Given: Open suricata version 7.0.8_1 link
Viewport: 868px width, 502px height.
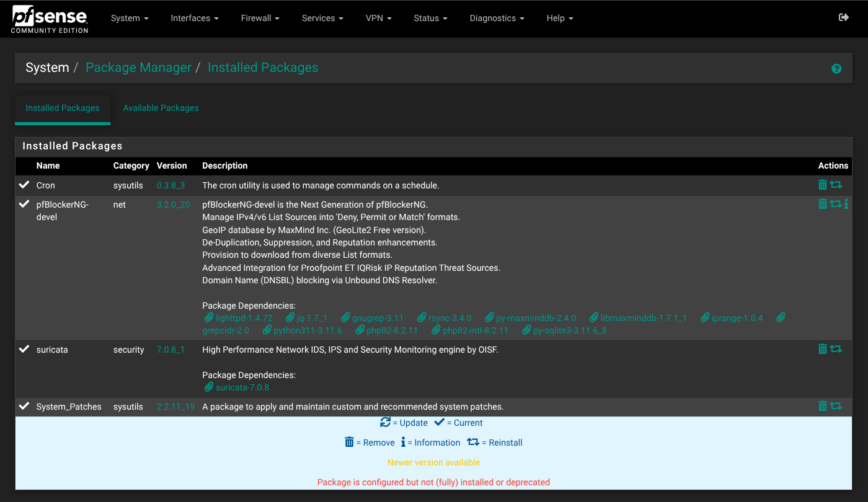Looking at the screenshot, I should [170, 350].
